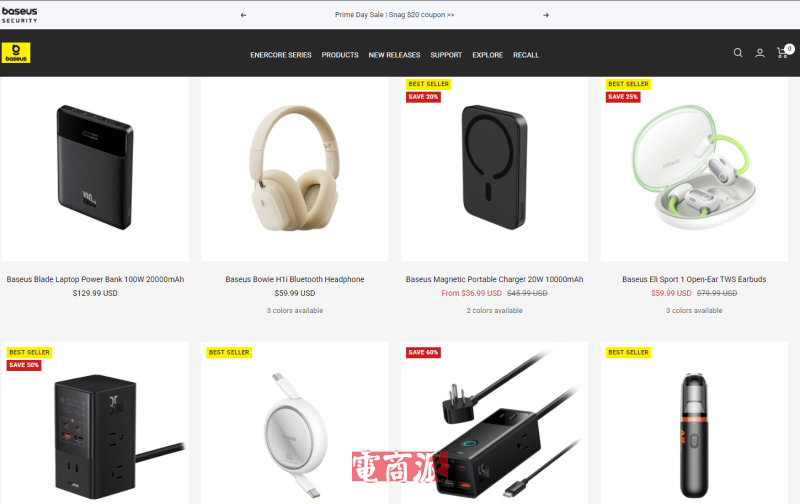This screenshot has width=800, height=504.
Task: Open the shopping cart icon
Action: pos(783,52)
